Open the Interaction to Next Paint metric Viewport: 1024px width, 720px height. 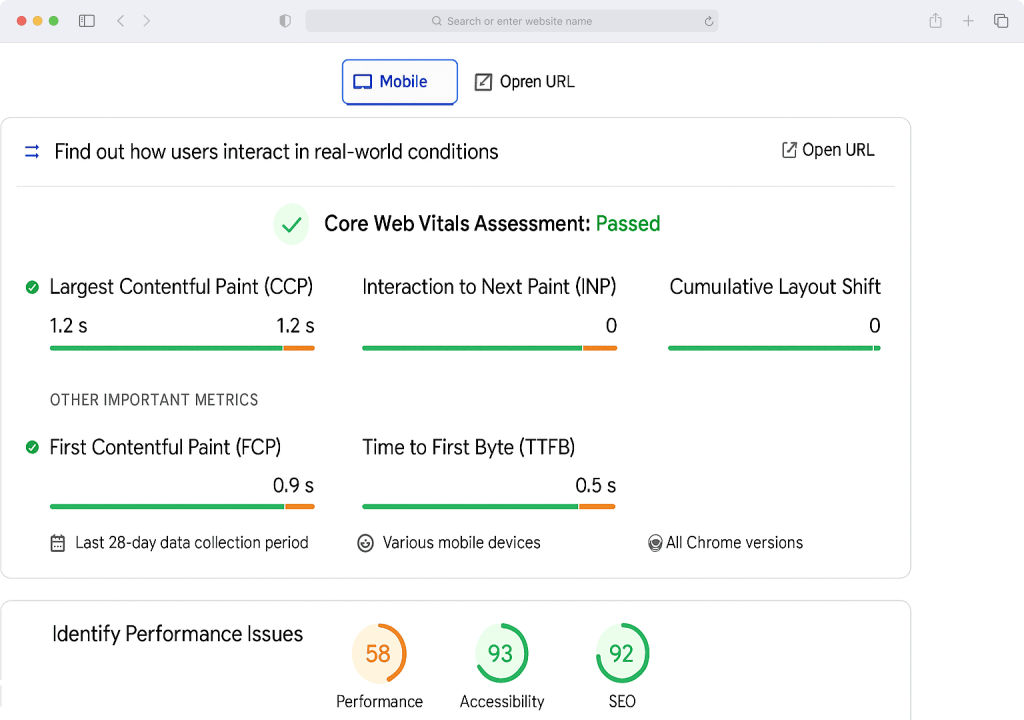489,287
